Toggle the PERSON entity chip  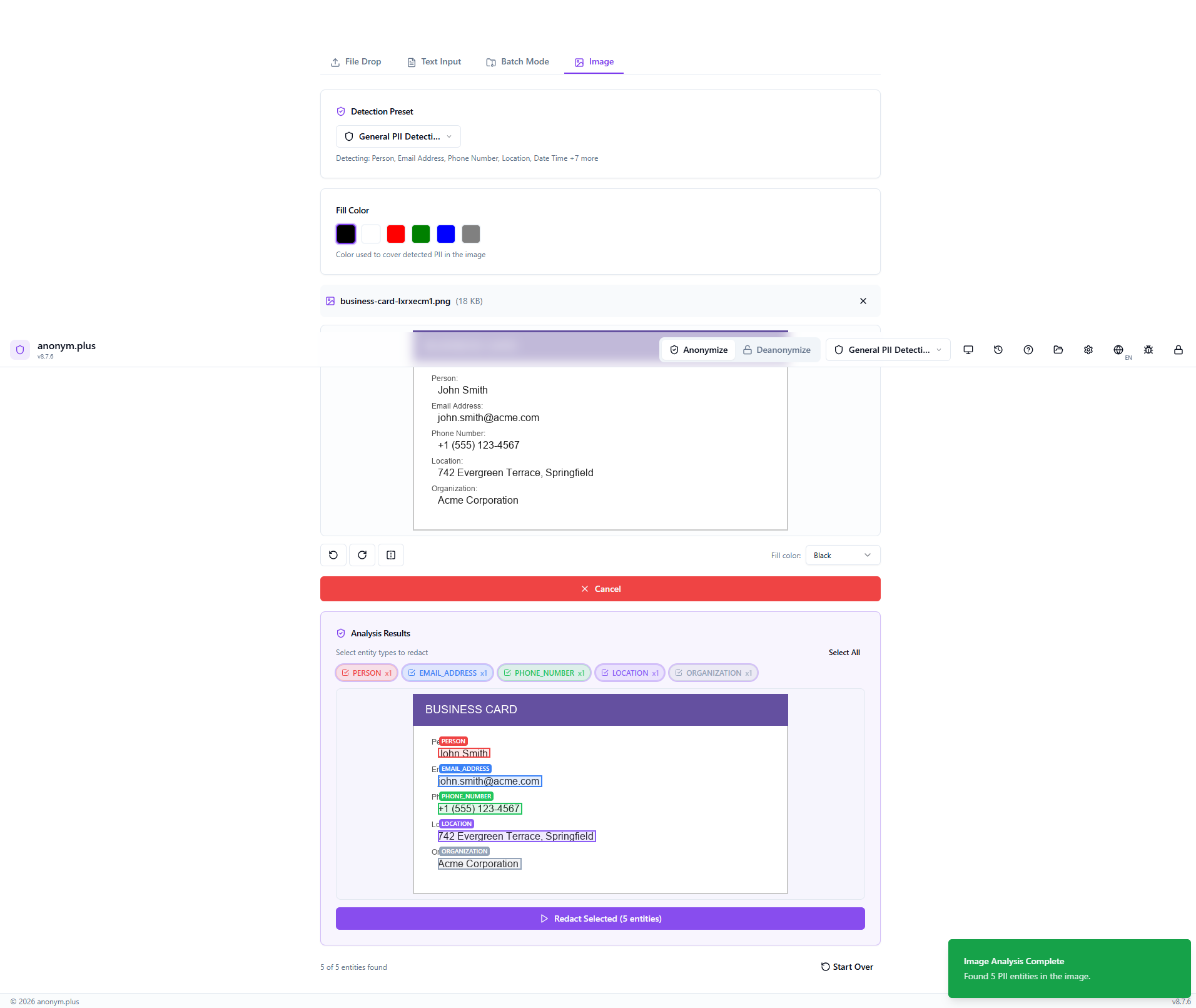pos(367,673)
